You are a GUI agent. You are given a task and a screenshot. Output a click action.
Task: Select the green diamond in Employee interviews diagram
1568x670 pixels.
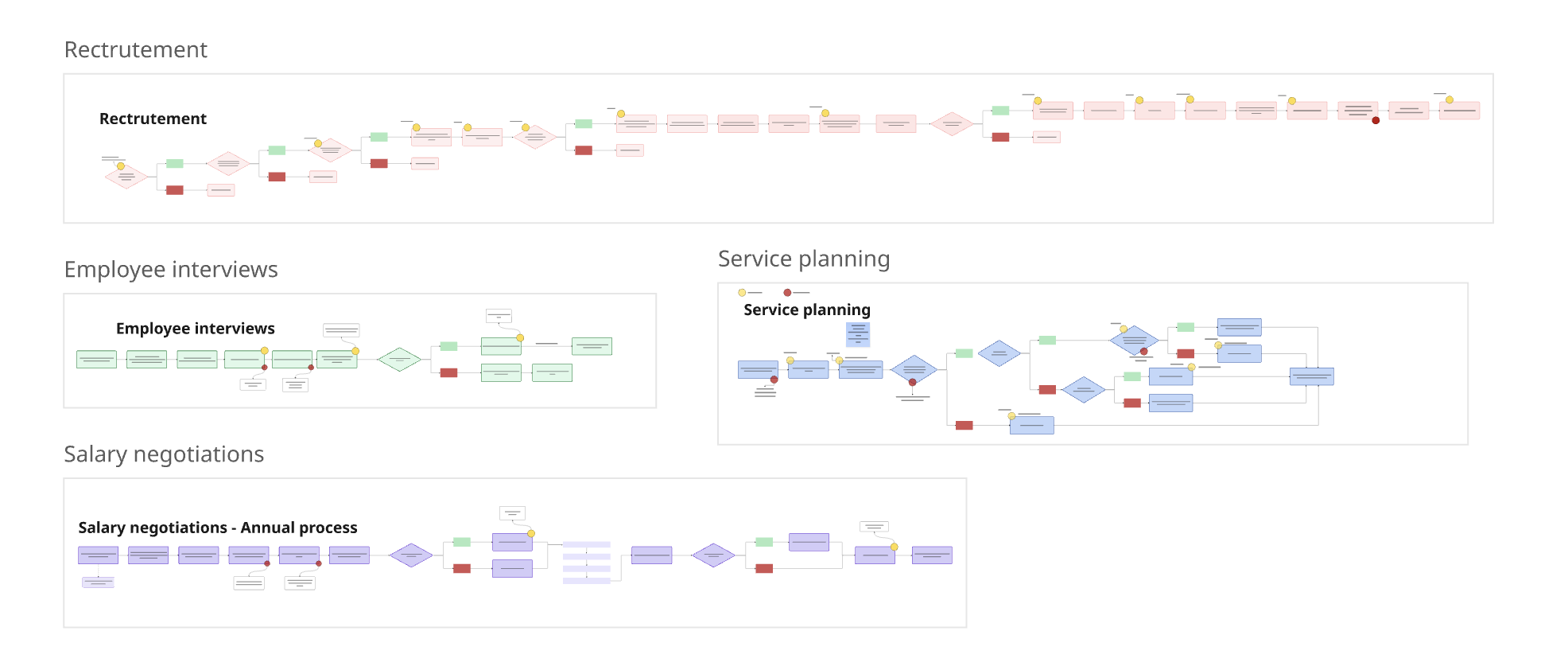coord(399,360)
